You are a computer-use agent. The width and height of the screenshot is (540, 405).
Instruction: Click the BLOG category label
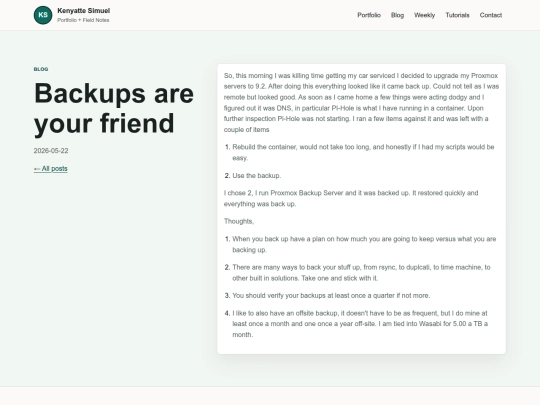click(x=41, y=69)
